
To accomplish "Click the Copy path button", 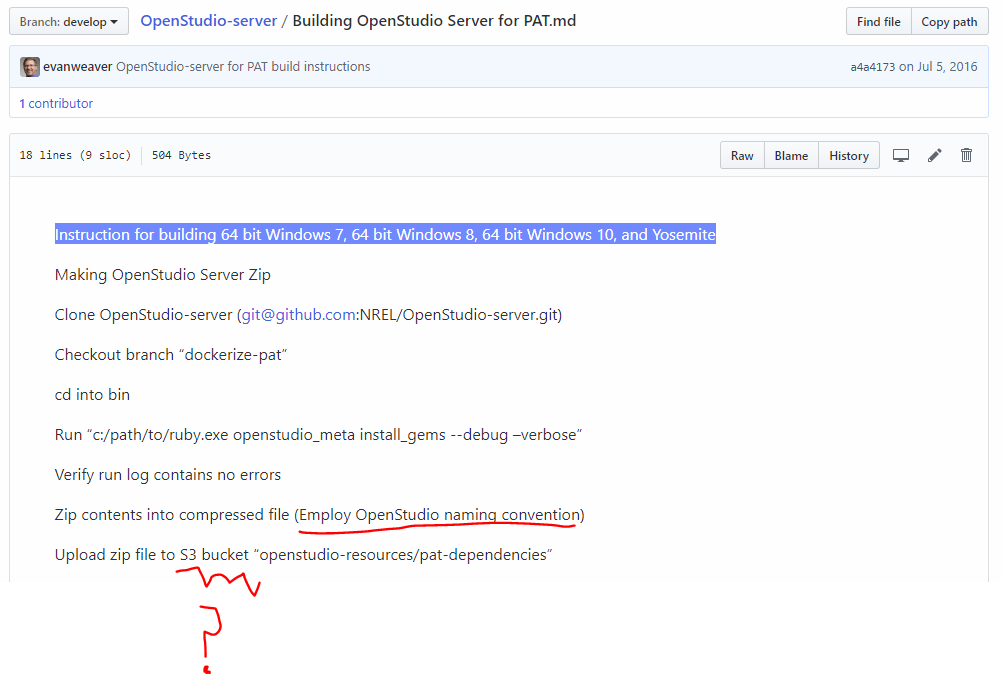I will pos(949,22).
